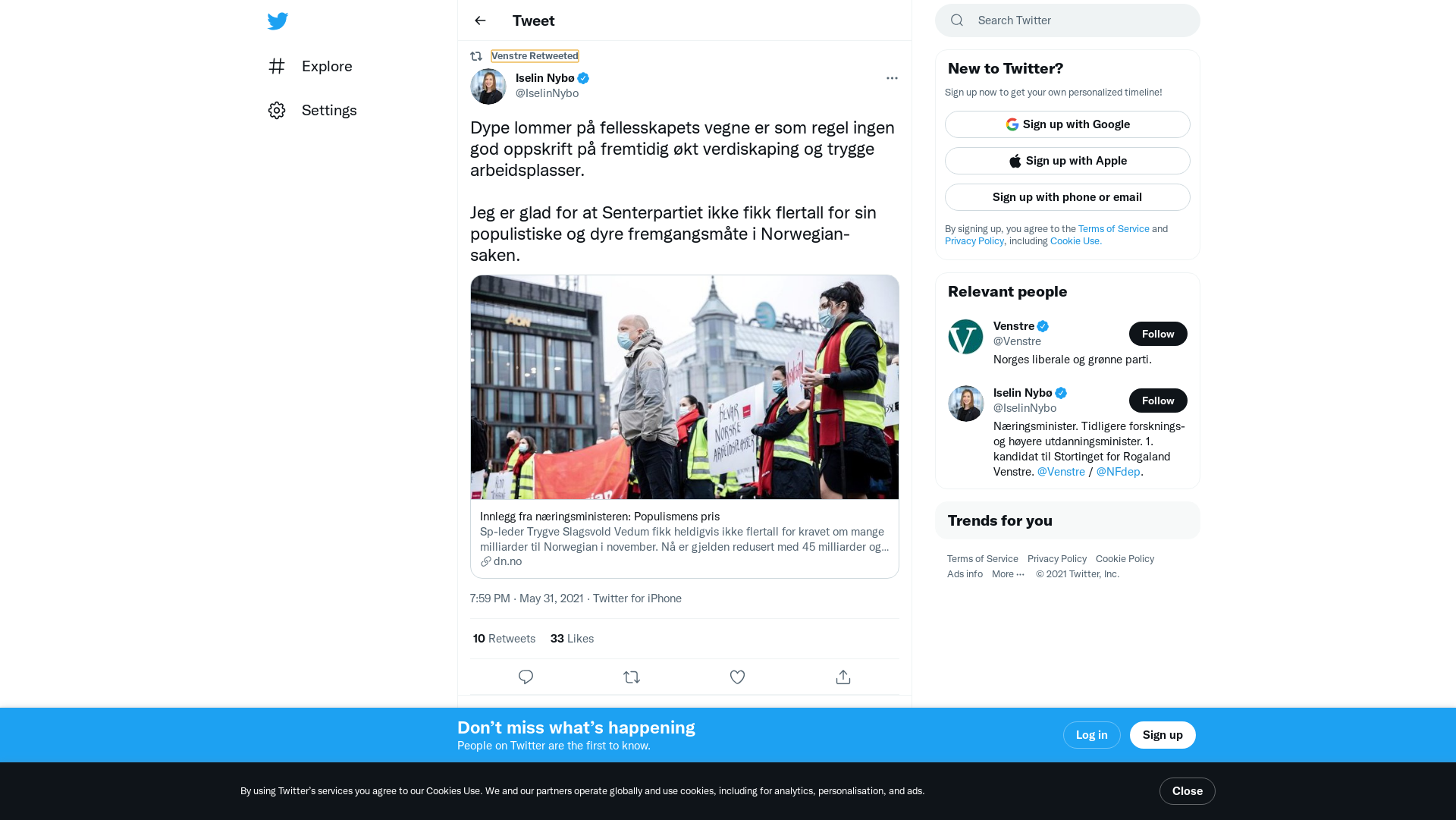The image size is (1456, 820).
Task: Close the cookie notice
Action: click(x=1187, y=791)
